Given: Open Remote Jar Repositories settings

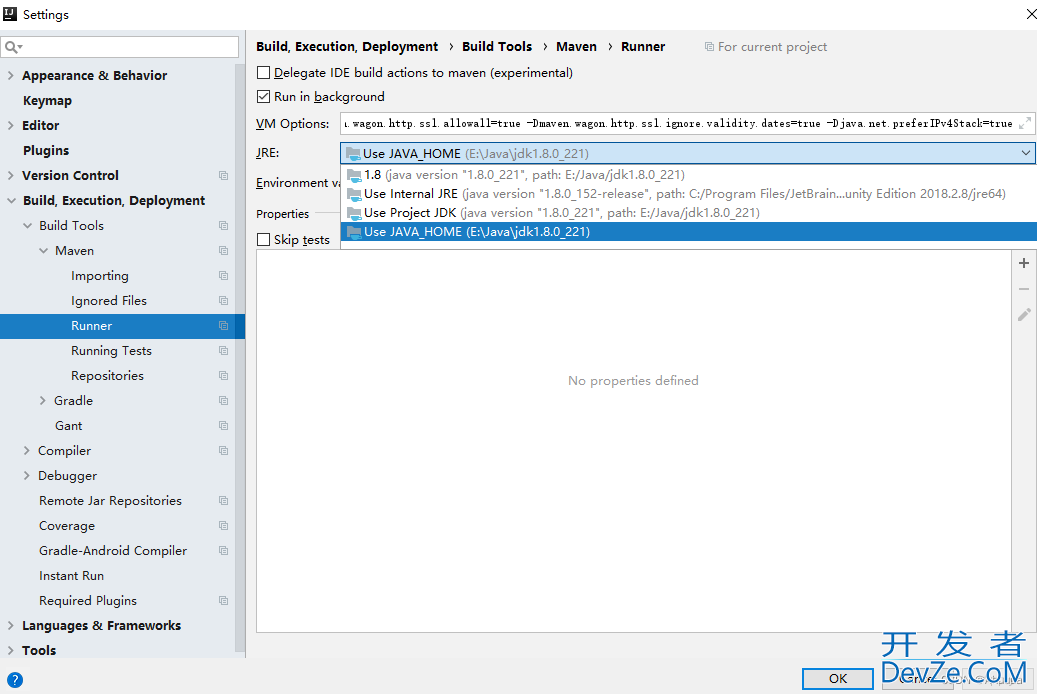Looking at the screenshot, I should (110, 501).
